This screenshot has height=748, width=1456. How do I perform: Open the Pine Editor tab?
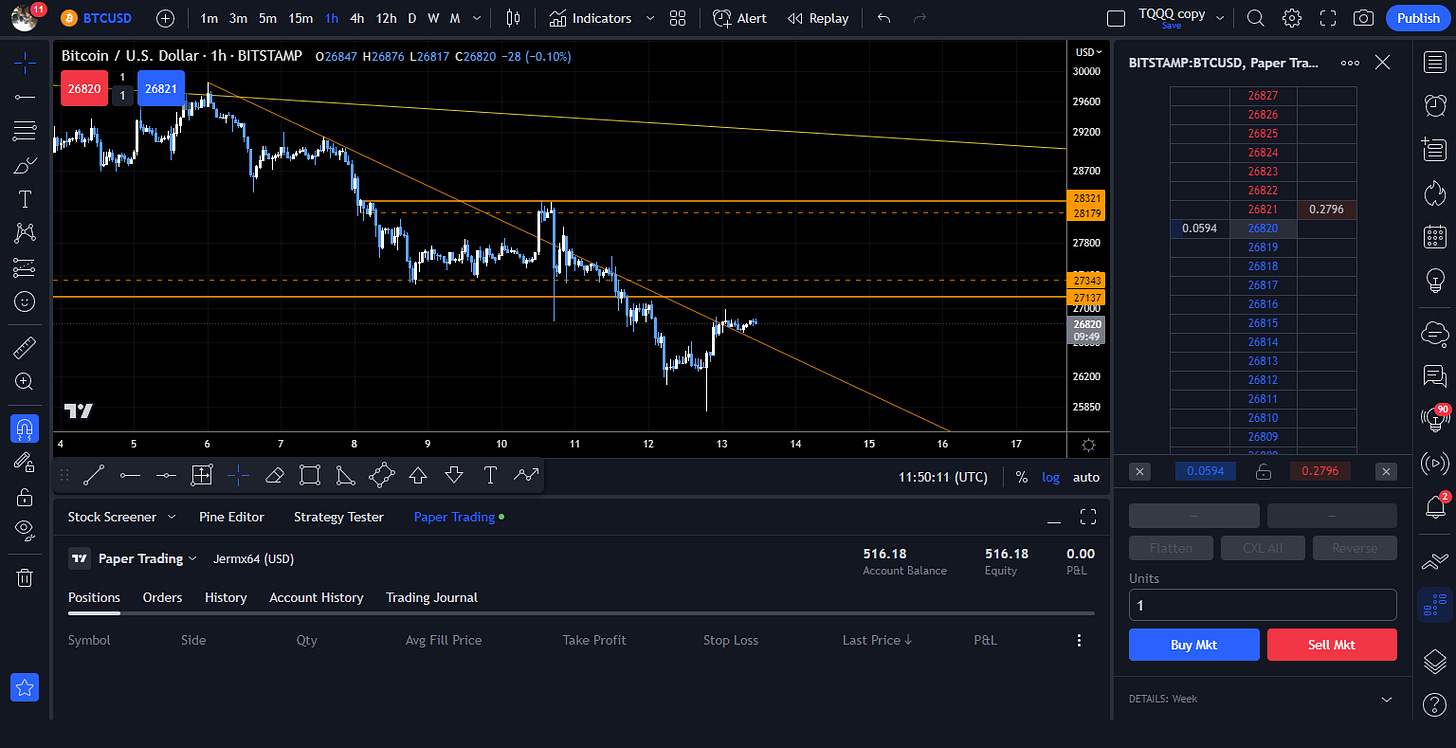pyautogui.click(x=232, y=517)
